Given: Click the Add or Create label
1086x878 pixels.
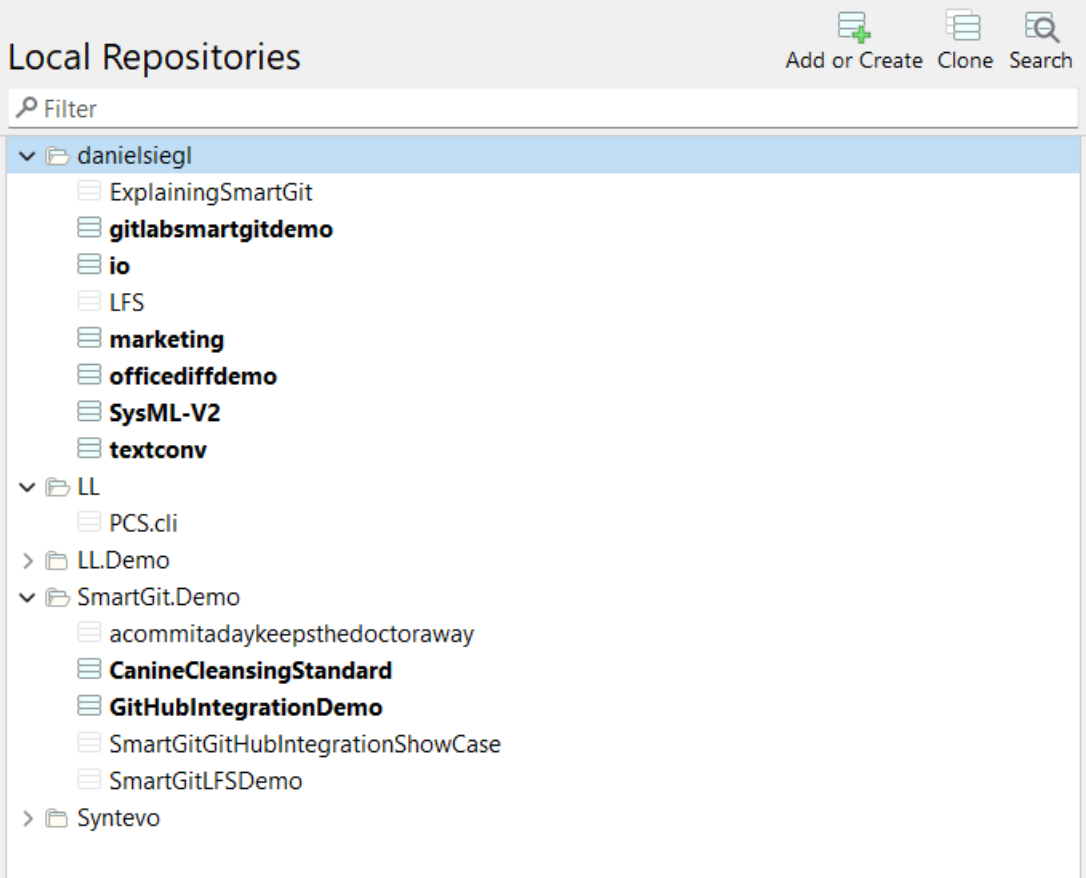Looking at the screenshot, I should coord(855,60).
